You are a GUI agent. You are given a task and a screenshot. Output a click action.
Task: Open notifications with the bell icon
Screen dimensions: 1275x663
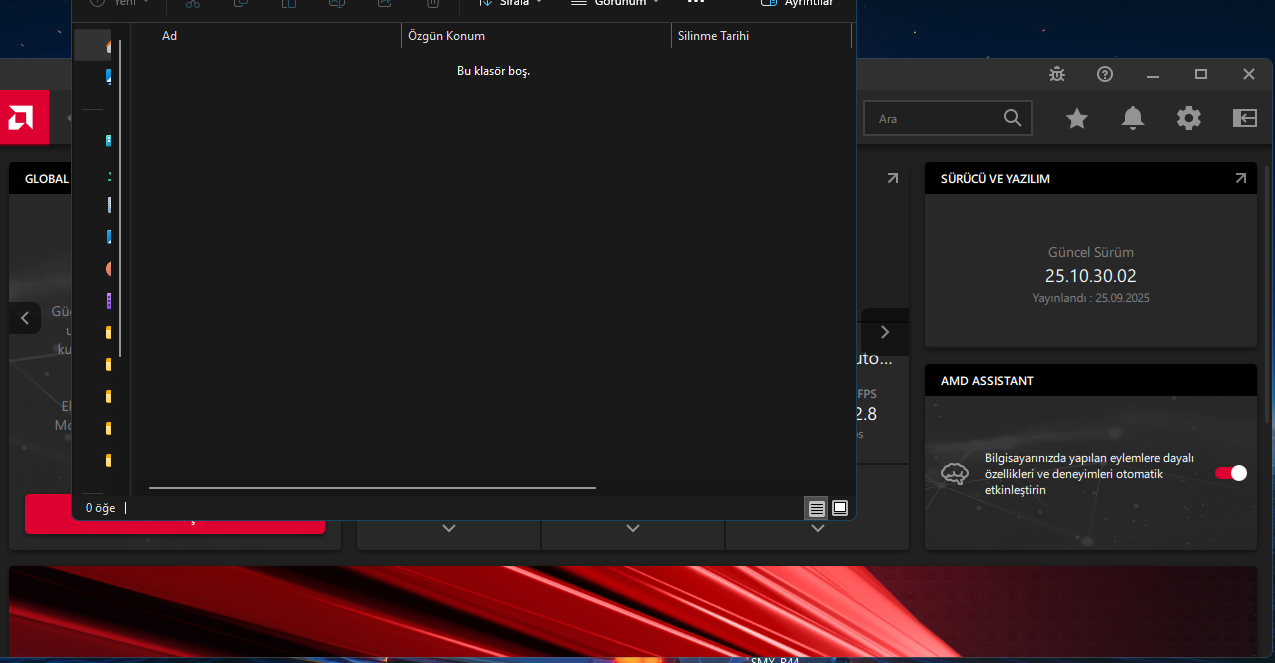point(1133,118)
